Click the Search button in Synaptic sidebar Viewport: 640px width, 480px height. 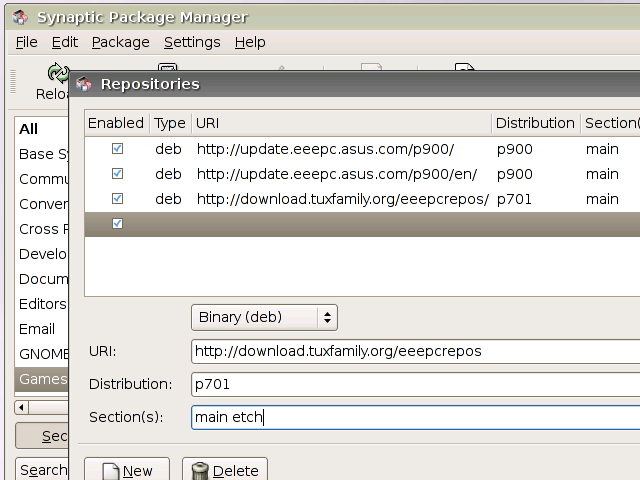[x=42, y=469]
